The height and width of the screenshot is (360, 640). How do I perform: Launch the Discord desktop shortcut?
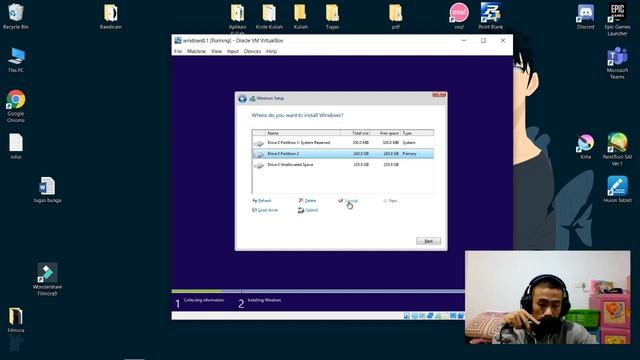pyautogui.click(x=585, y=16)
